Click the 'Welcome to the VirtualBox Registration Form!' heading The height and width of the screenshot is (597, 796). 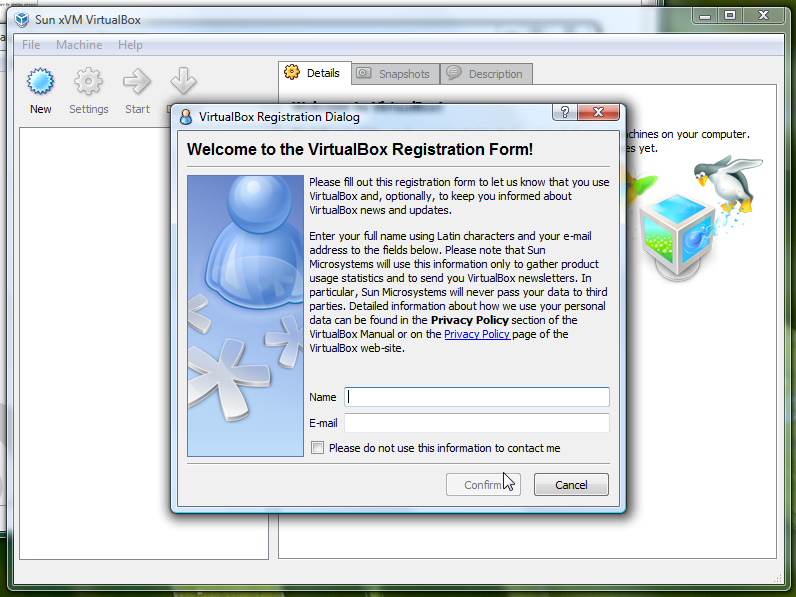pos(360,149)
